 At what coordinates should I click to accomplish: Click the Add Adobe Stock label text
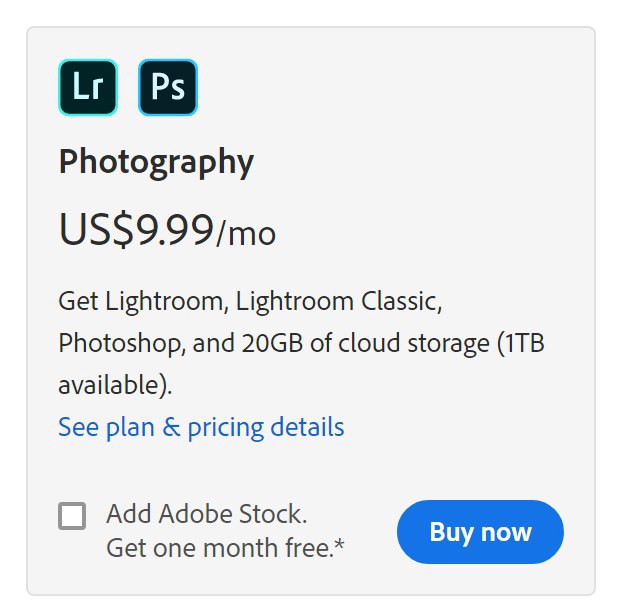coord(207,514)
